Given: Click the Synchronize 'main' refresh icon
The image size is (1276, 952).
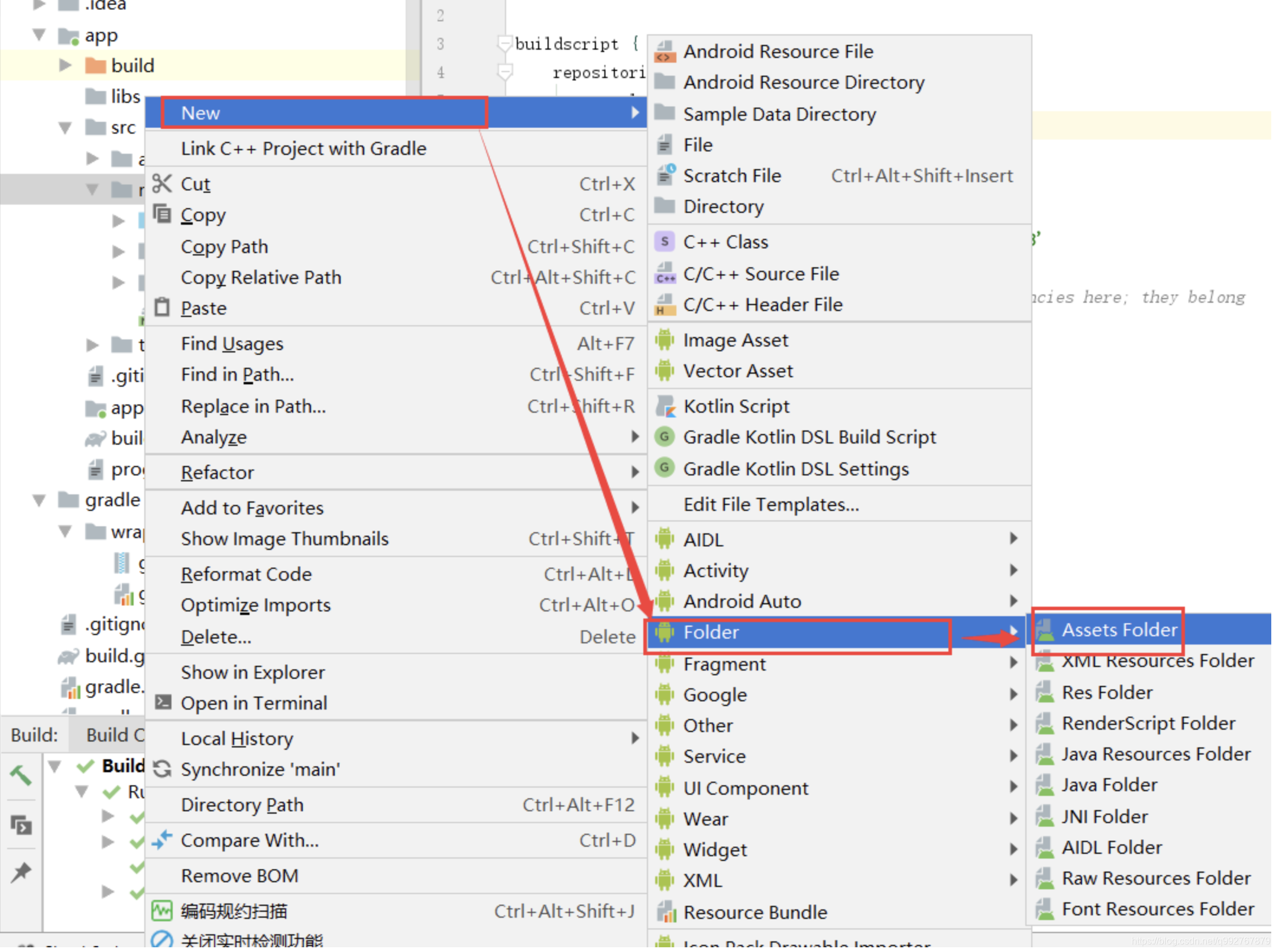Looking at the screenshot, I should (x=162, y=770).
